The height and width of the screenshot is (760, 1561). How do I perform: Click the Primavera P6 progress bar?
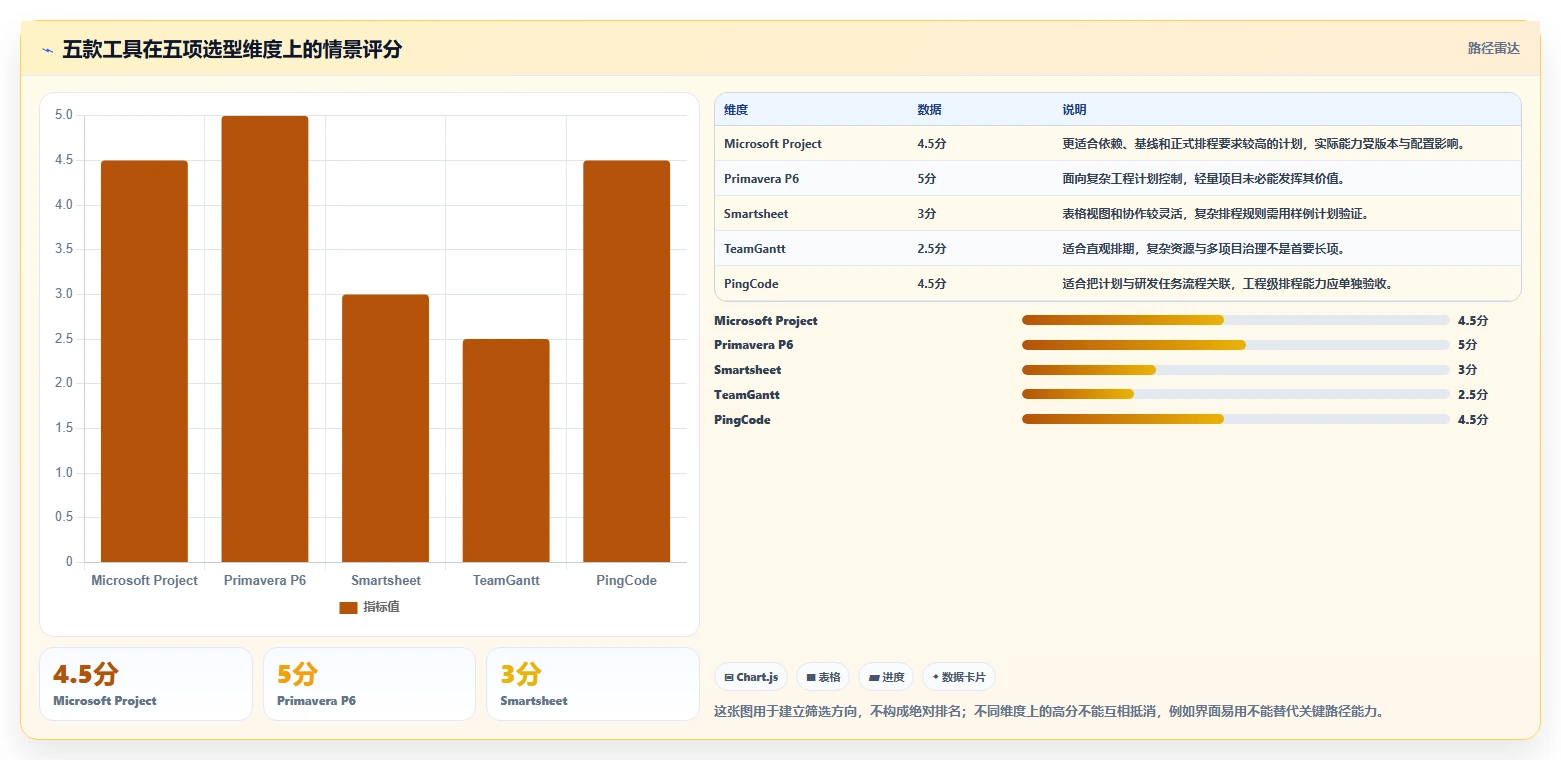(1236, 345)
